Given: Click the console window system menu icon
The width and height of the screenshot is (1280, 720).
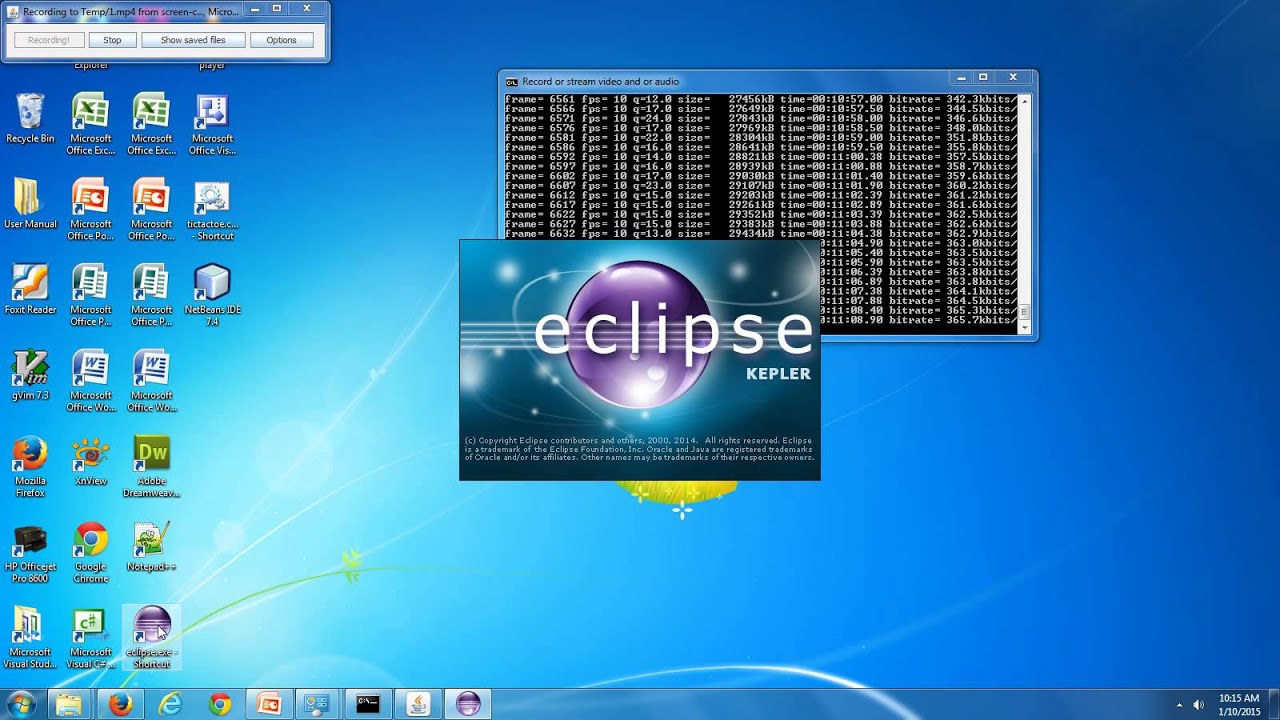Looking at the screenshot, I should (512, 82).
